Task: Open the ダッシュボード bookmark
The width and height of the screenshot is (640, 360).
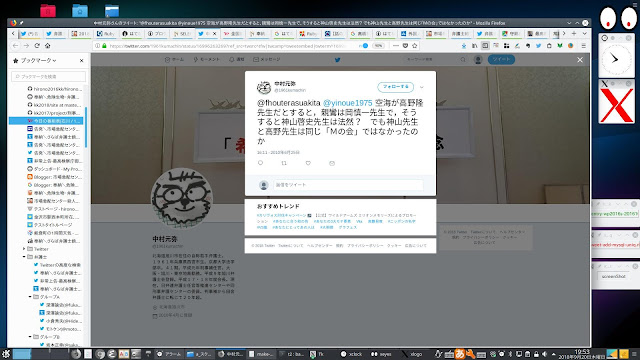Action: (x=54, y=169)
